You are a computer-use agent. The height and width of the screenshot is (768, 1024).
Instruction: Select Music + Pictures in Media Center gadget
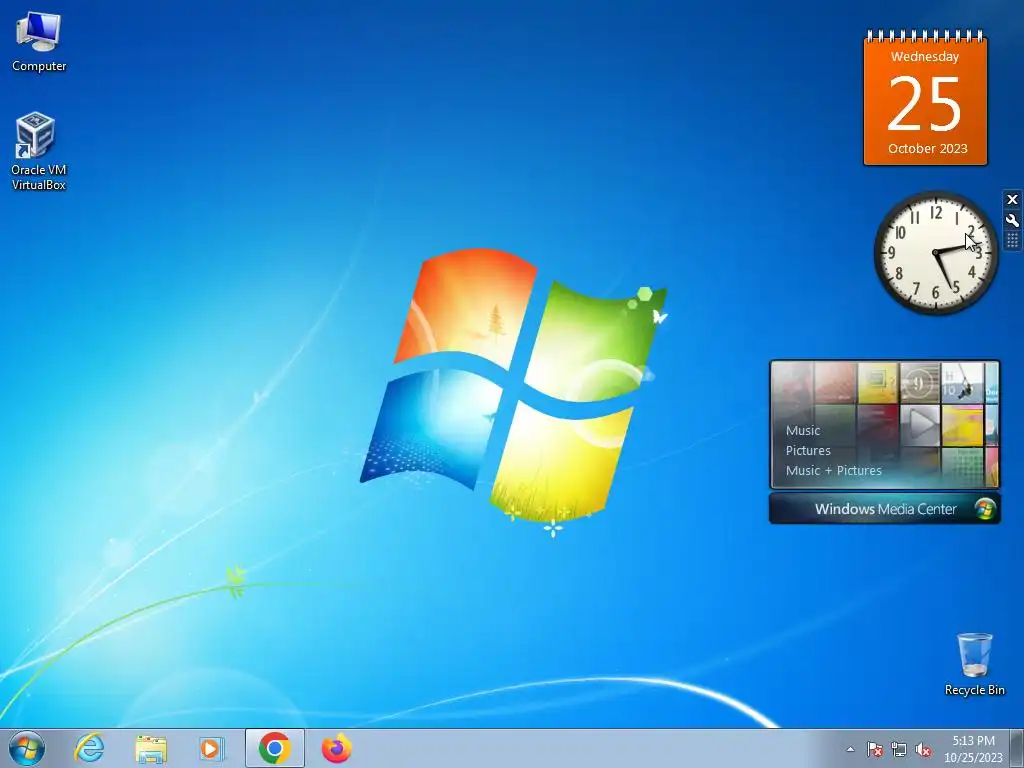pos(833,470)
